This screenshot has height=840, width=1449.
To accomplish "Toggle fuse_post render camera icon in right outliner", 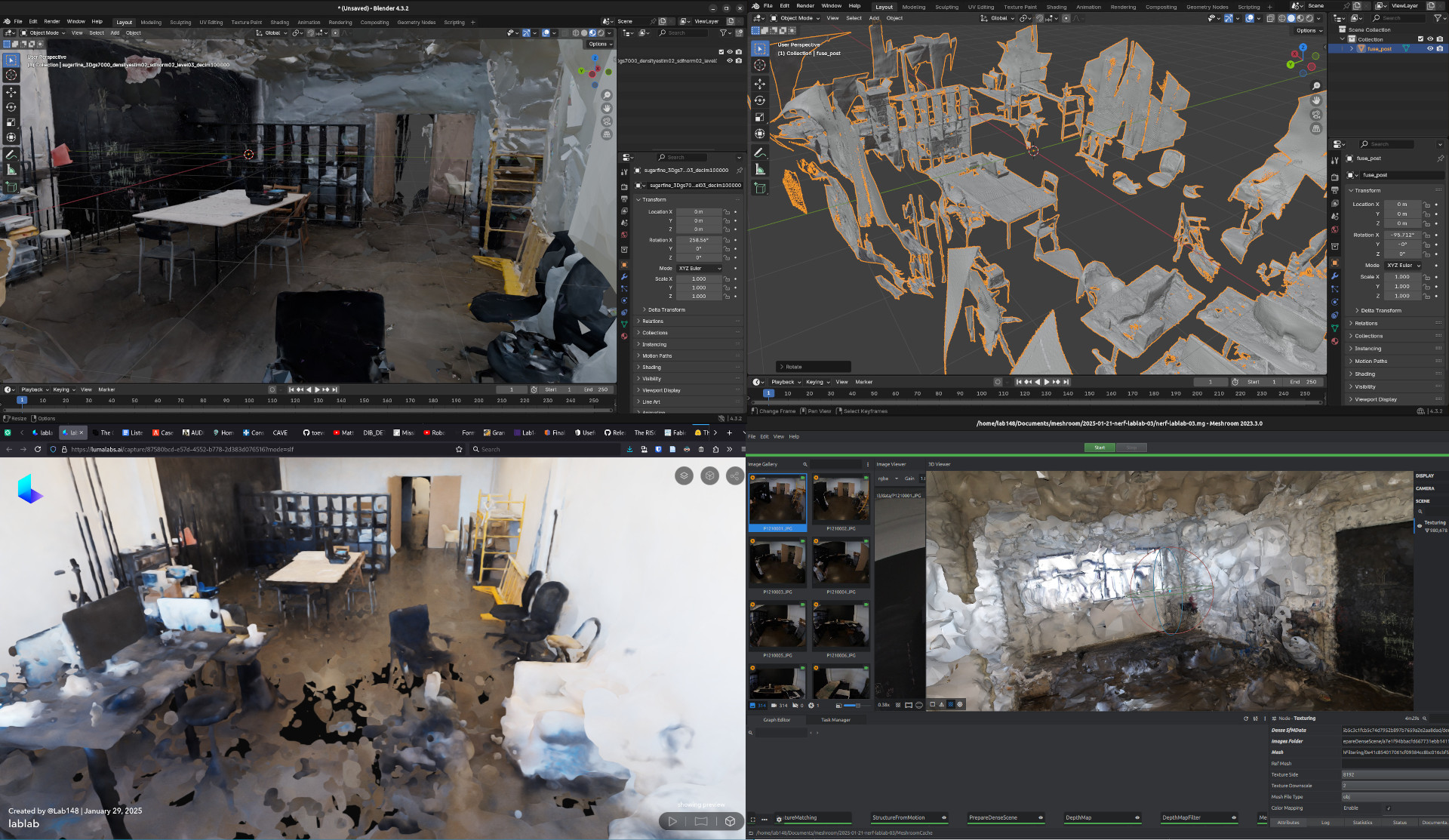I will point(1439,48).
